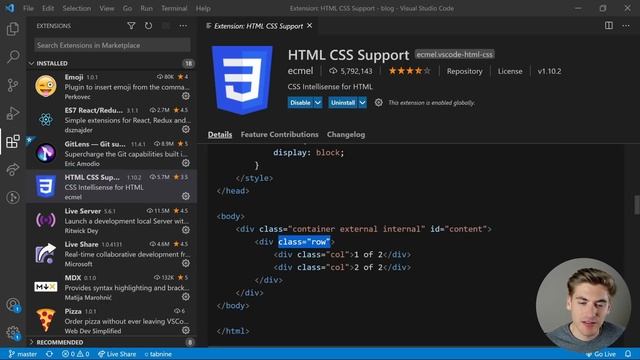Refresh the extensions list

pos(148,26)
